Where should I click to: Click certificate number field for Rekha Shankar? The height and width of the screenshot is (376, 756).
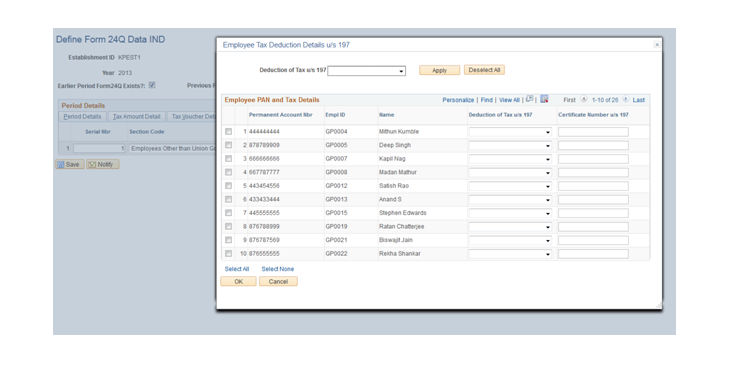click(x=593, y=254)
